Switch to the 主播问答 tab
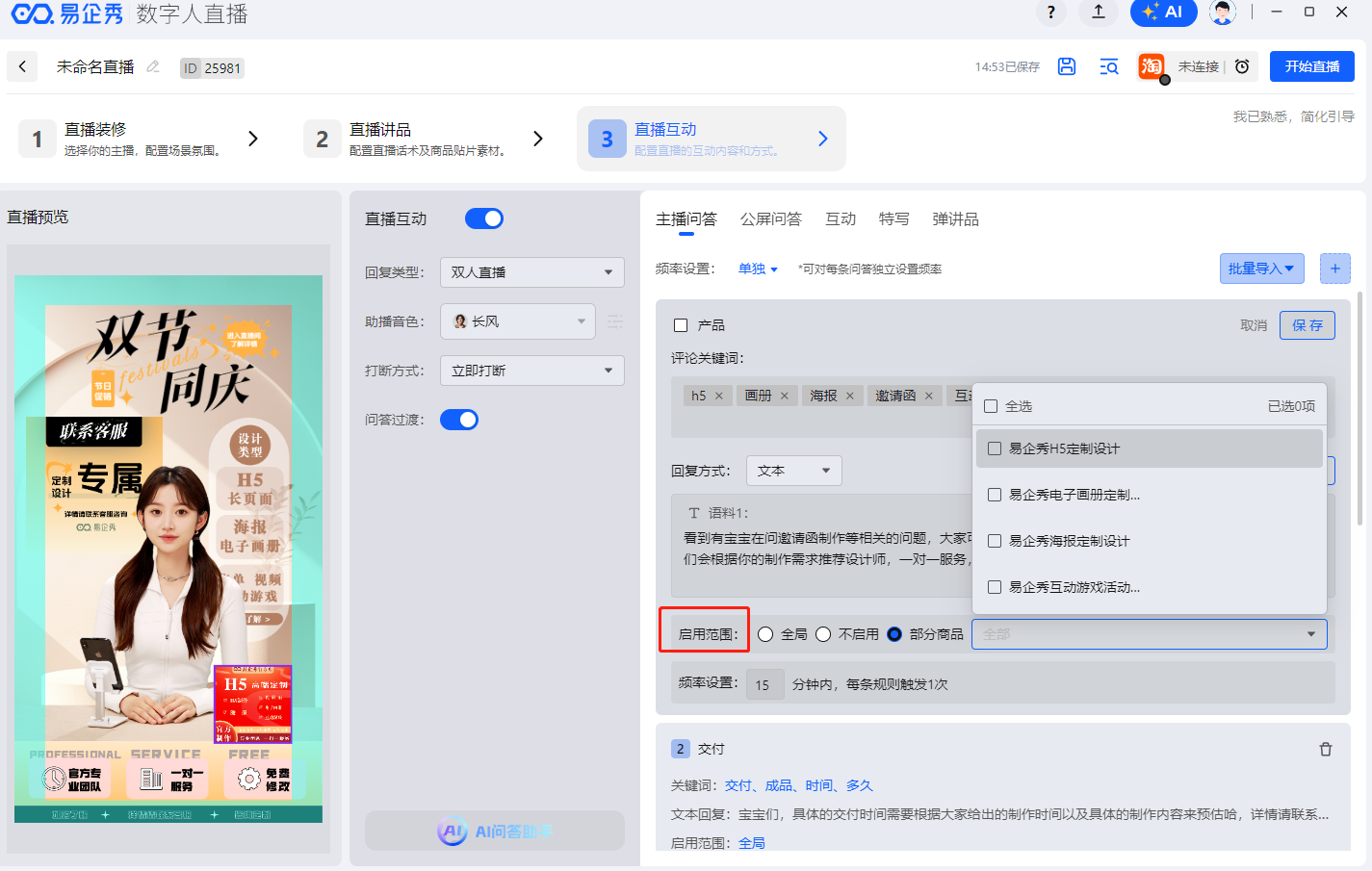 point(686,219)
